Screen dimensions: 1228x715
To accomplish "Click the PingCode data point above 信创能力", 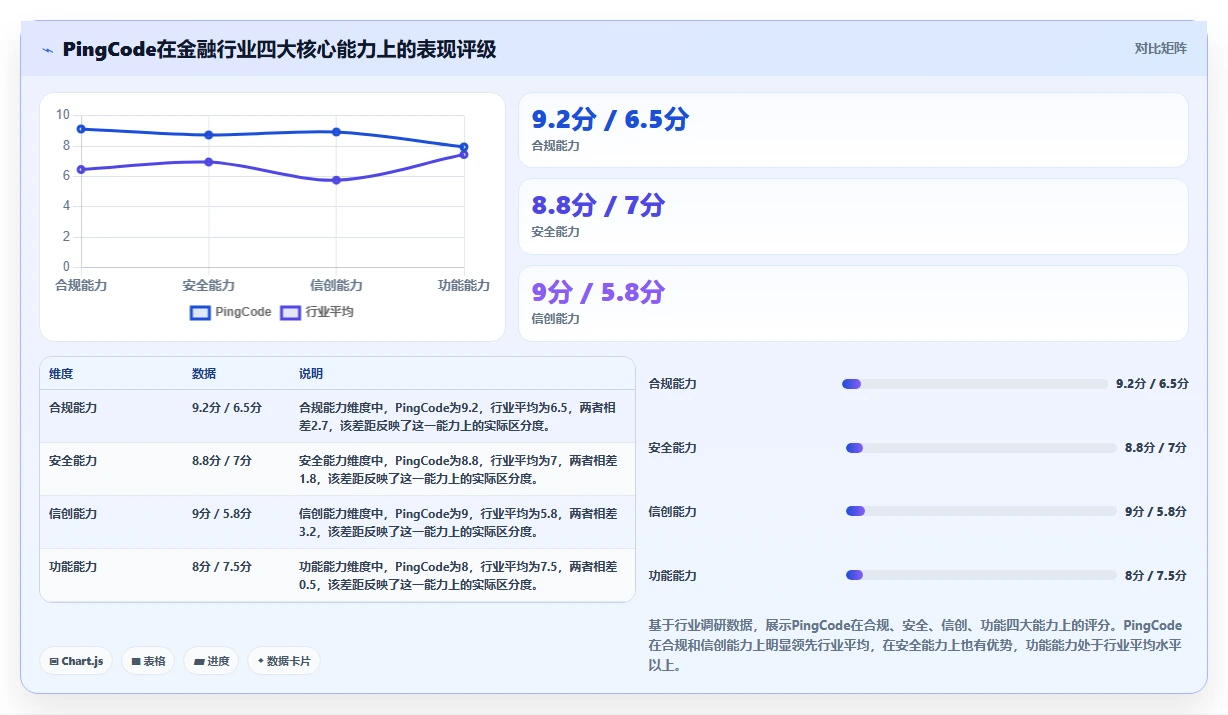I will point(336,132).
